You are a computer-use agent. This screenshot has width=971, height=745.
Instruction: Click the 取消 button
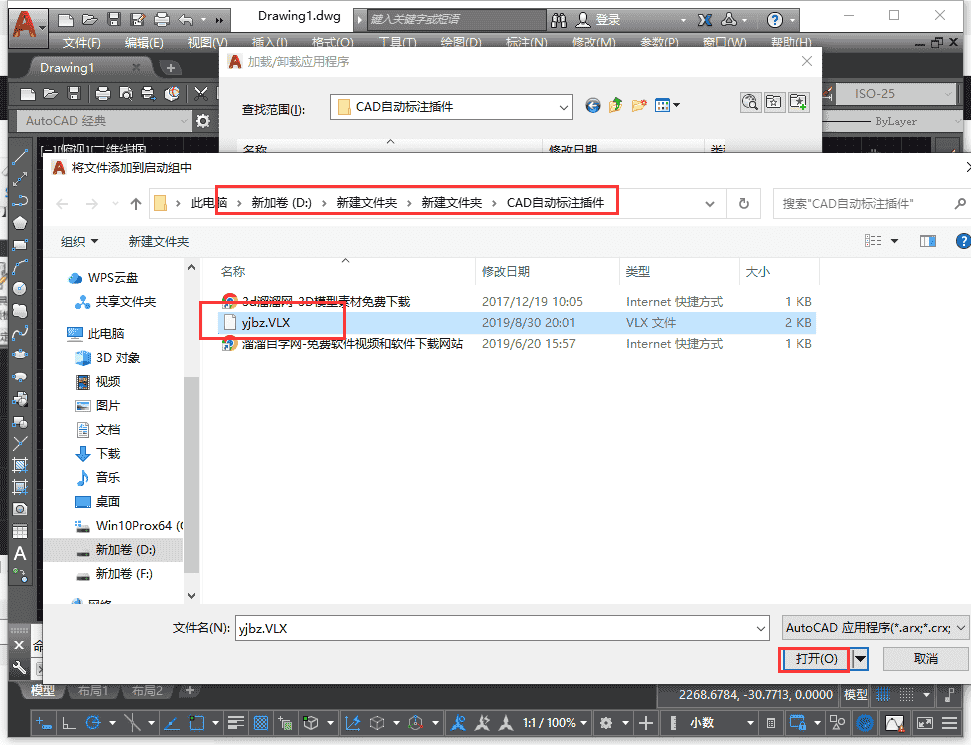click(x=926, y=659)
